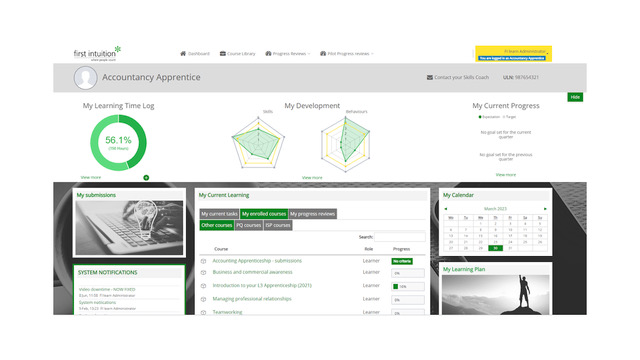Go to the next calendar month arrow
The width and height of the screenshot is (640, 360).
[x=545, y=209]
